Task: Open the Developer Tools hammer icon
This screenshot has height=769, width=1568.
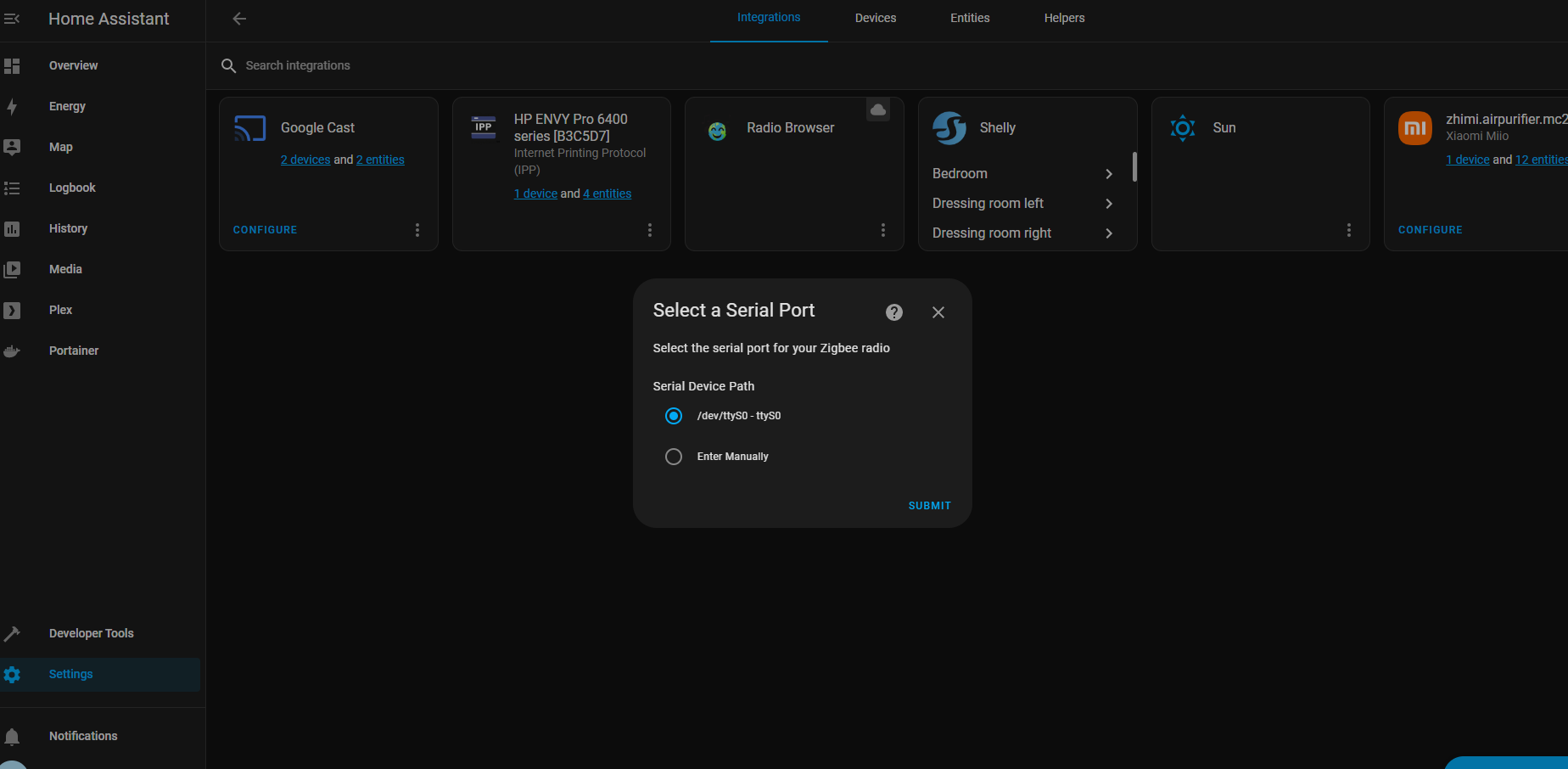Action: [x=13, y=633]
